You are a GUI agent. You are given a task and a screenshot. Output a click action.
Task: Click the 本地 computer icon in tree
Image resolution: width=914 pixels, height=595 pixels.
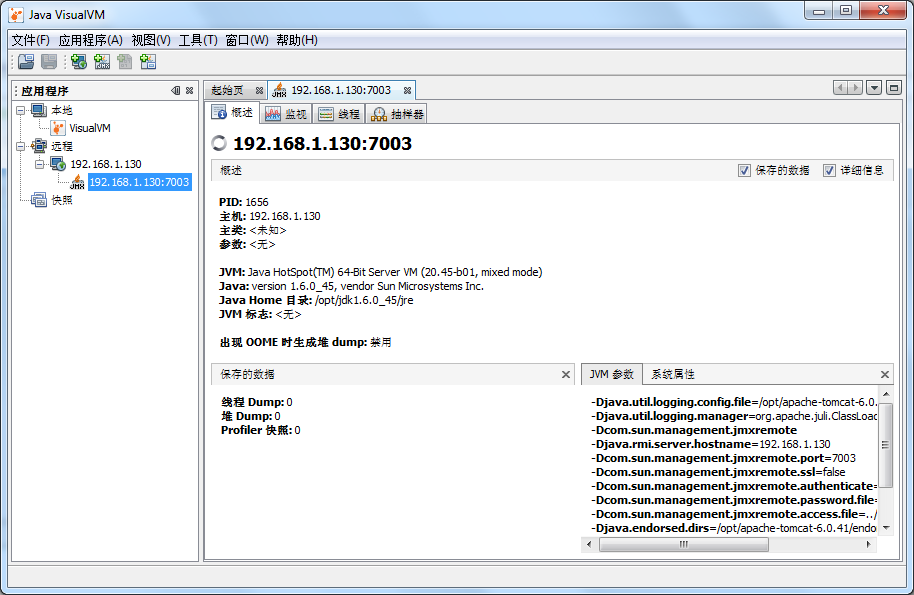39,110
